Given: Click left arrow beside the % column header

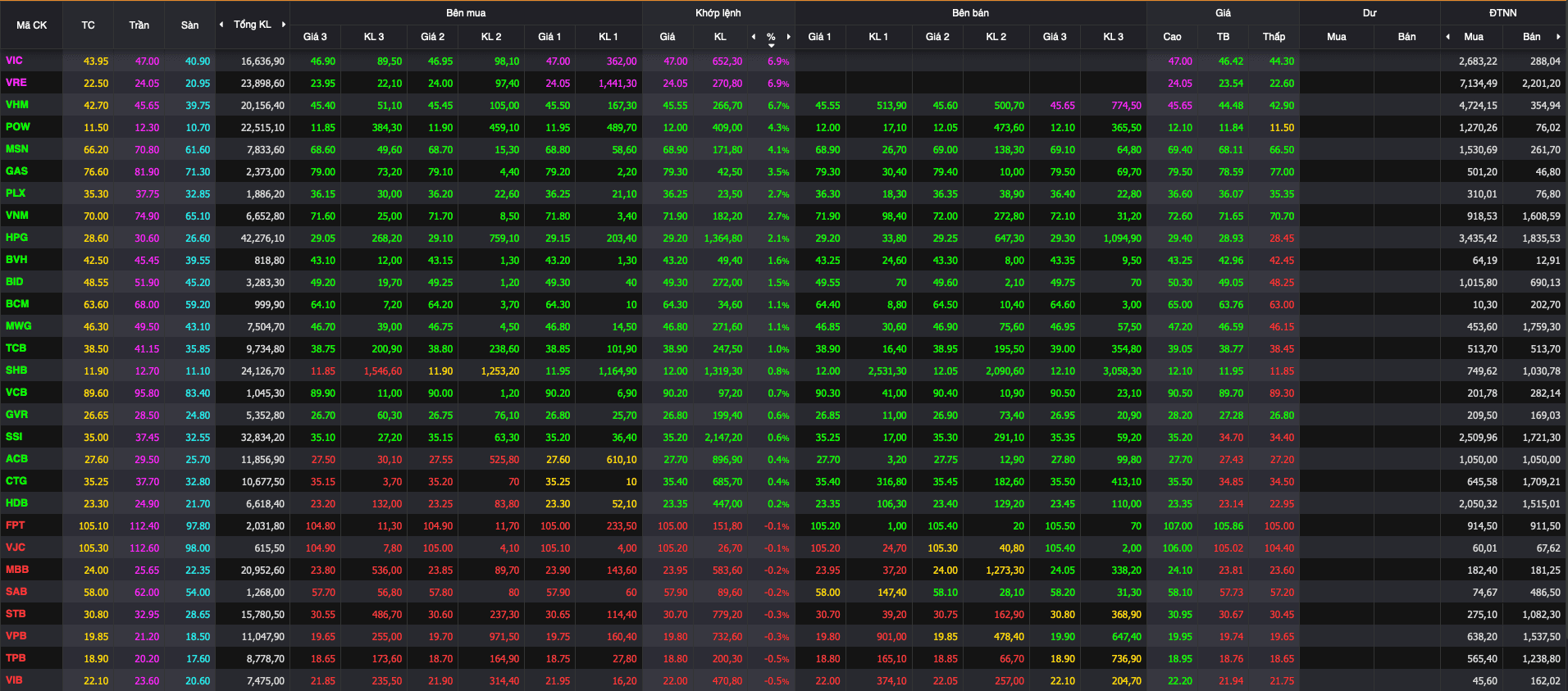Looking at the screenshot, I should pyautogui.click(x=754, y=36).
